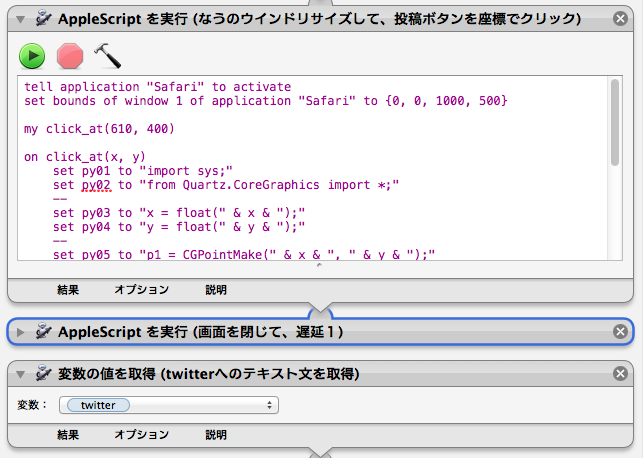Select the first AppleScript action's title bar text

(319, 19)
